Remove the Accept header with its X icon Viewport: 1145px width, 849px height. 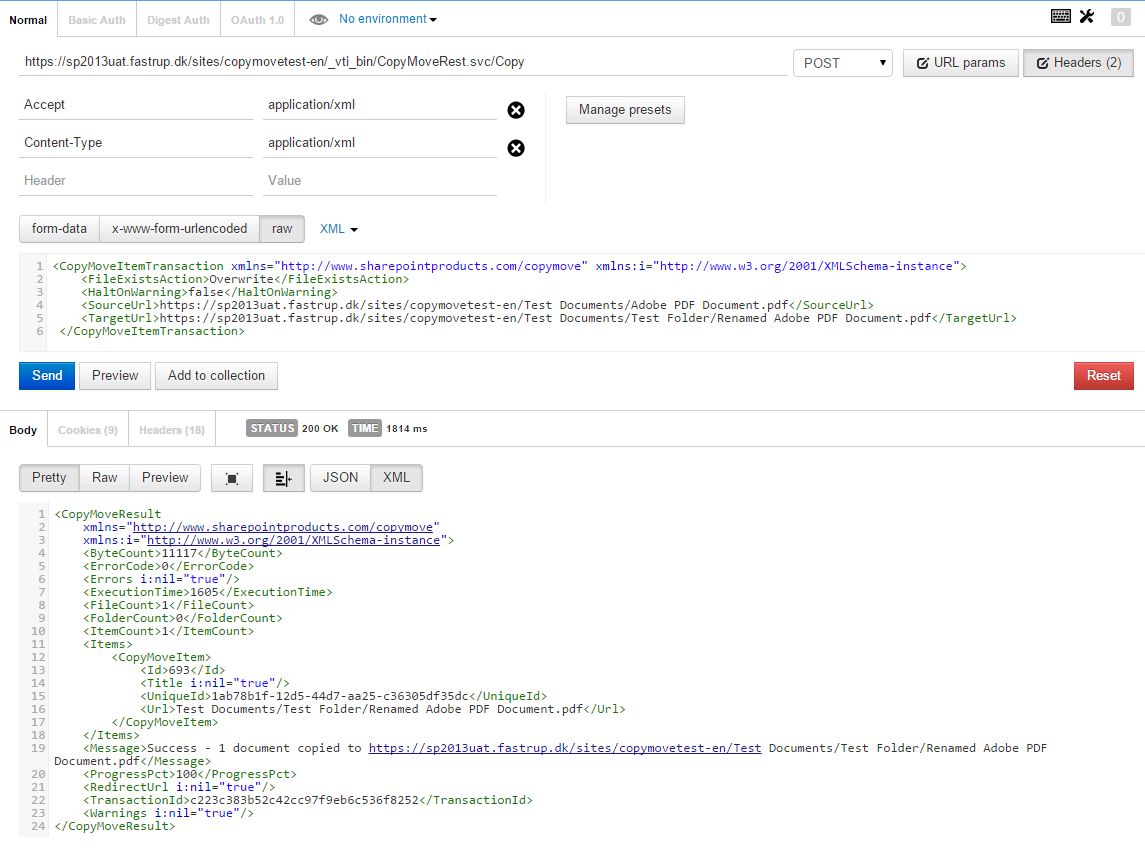516,110
